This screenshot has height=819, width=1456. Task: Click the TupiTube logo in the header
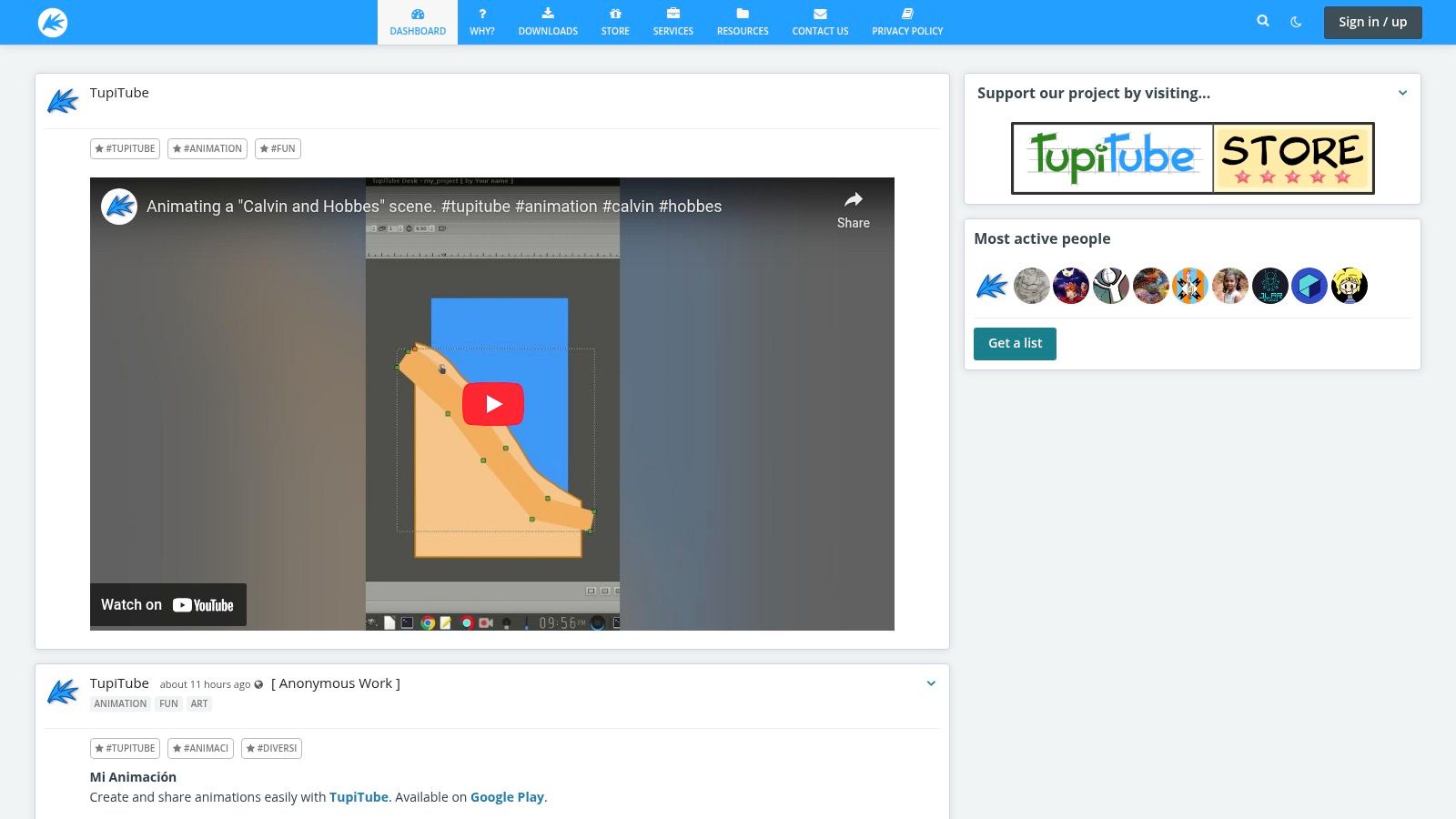[53, 22]
